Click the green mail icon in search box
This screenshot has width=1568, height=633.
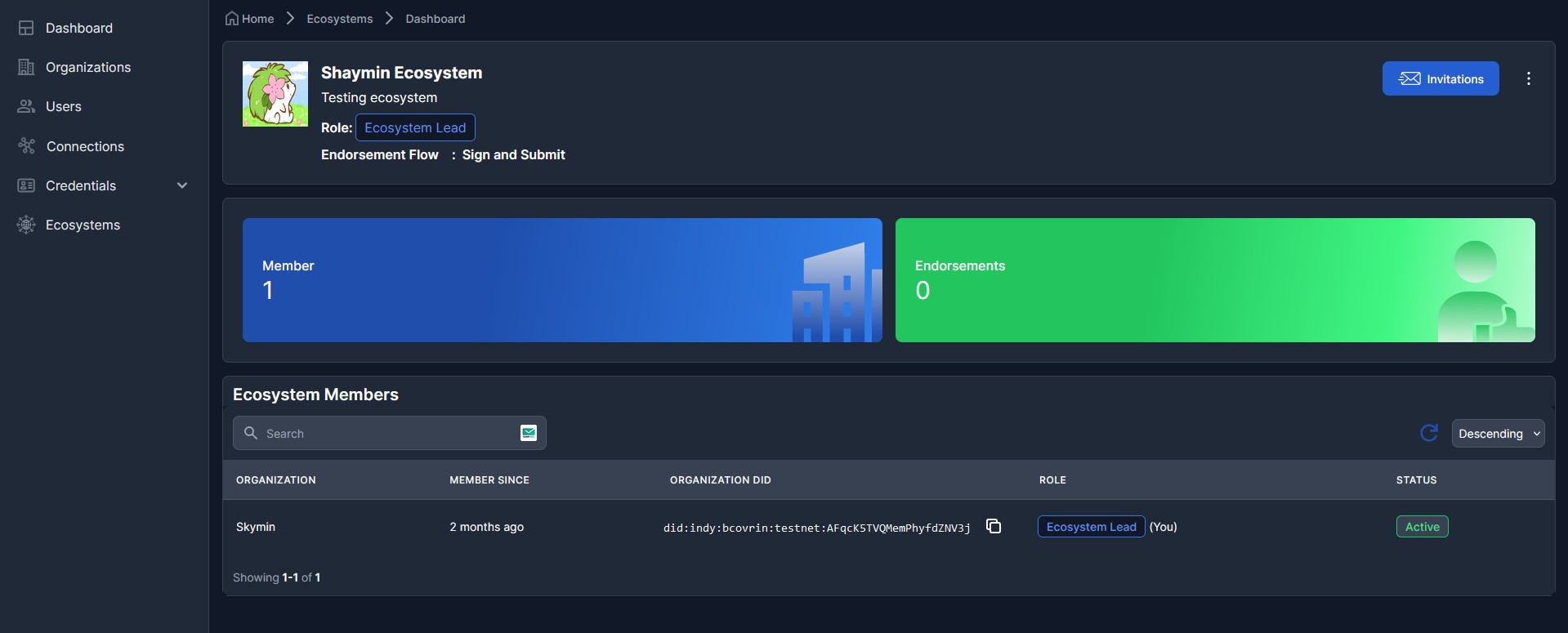[529, 433]
